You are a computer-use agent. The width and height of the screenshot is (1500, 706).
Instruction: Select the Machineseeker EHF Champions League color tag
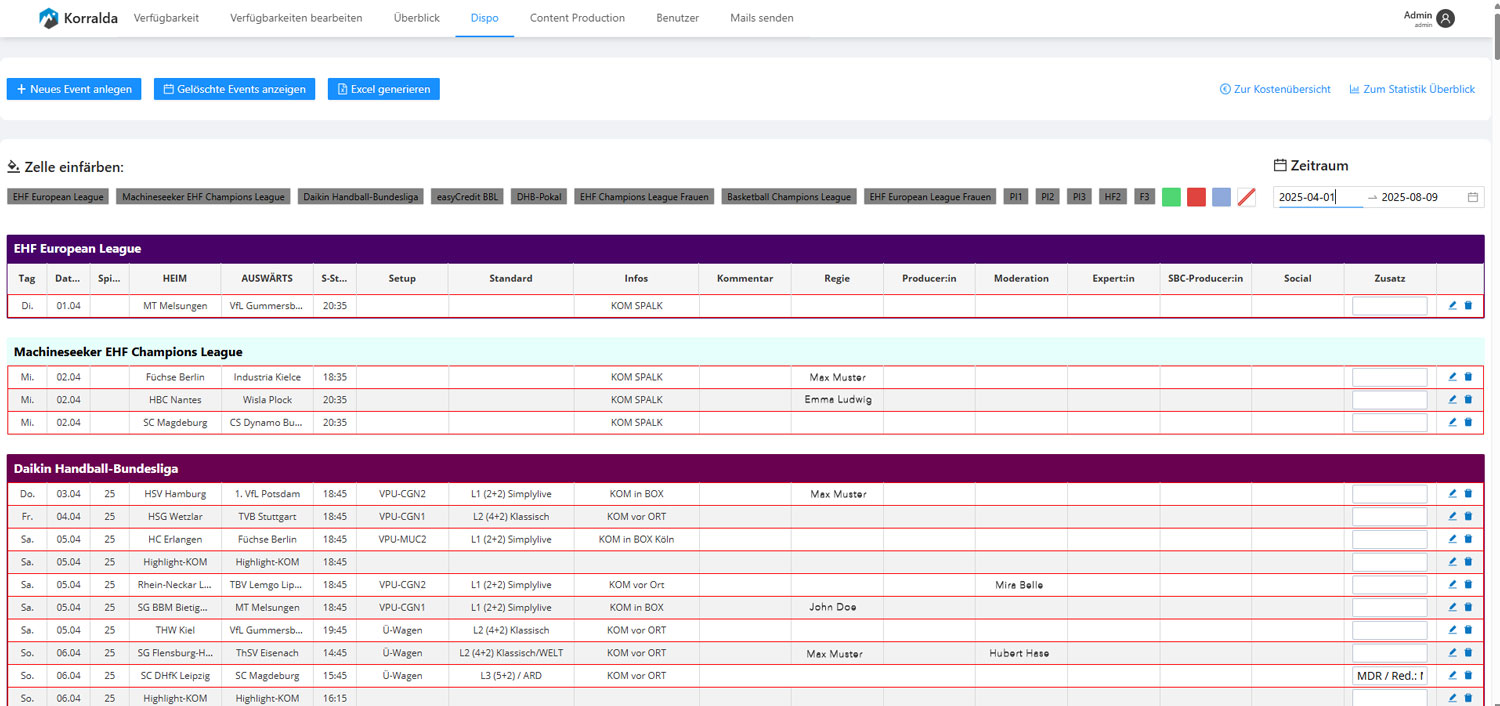pyautogui.click(x=203, y=197)
